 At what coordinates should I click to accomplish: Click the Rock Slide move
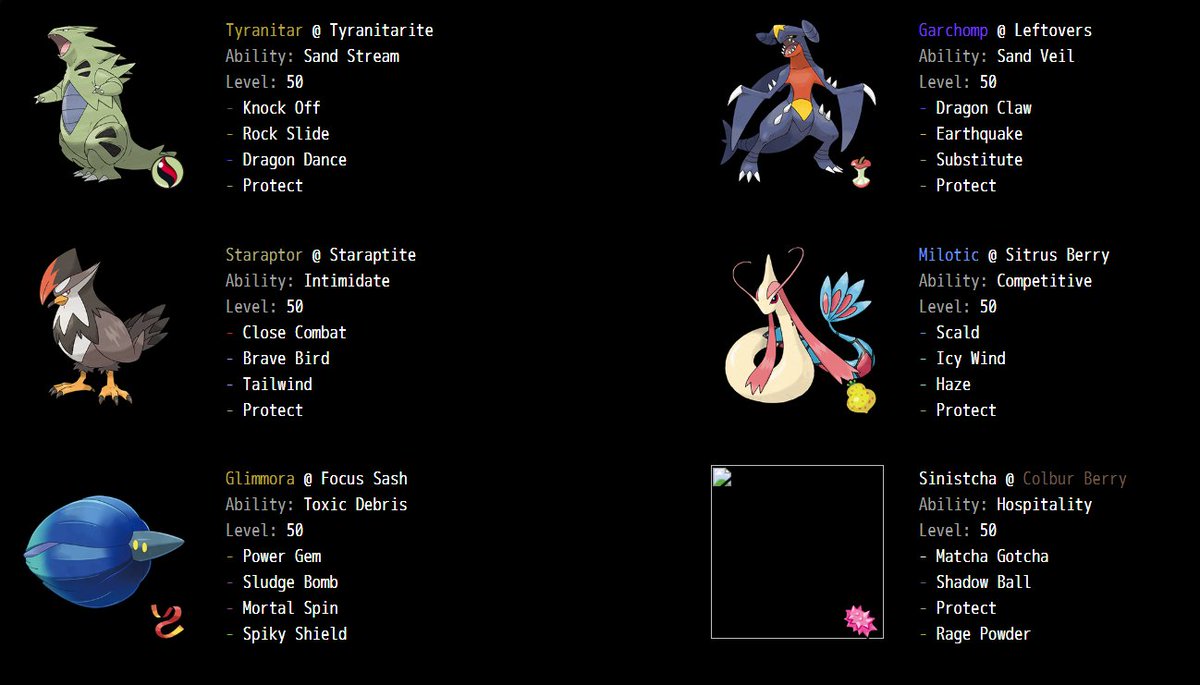pos(285,134)
